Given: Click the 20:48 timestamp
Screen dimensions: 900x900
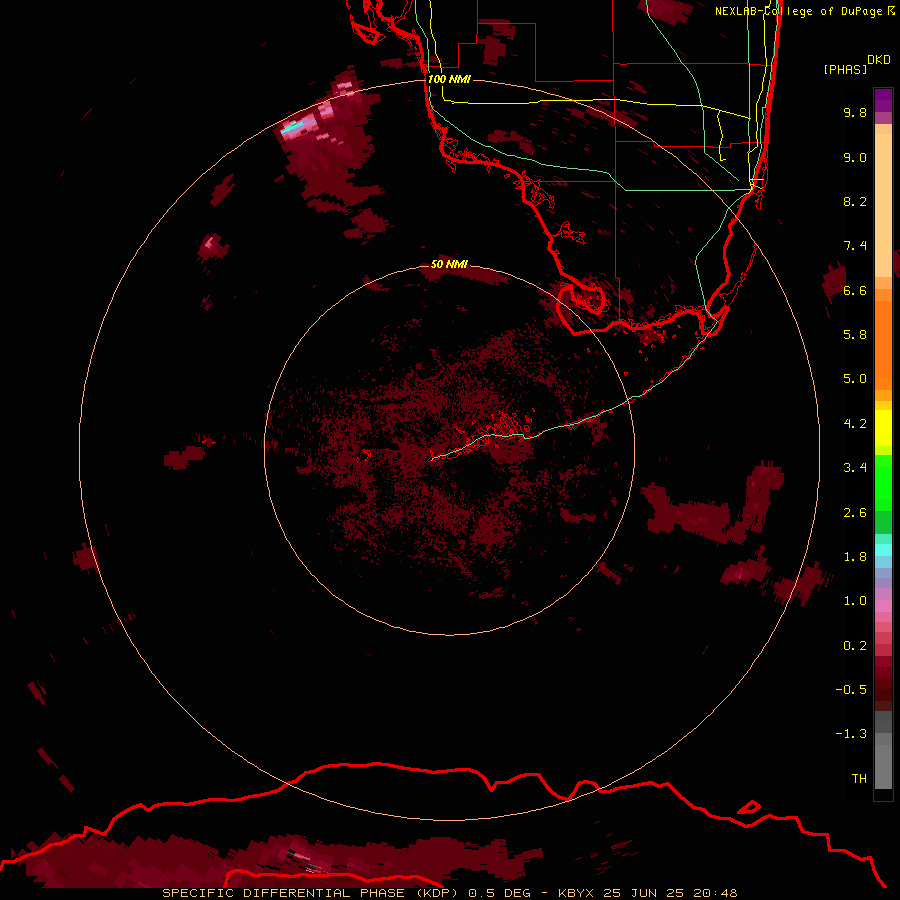Looking at the screenshot, I should pyautogui.click(x=716, y=893).
